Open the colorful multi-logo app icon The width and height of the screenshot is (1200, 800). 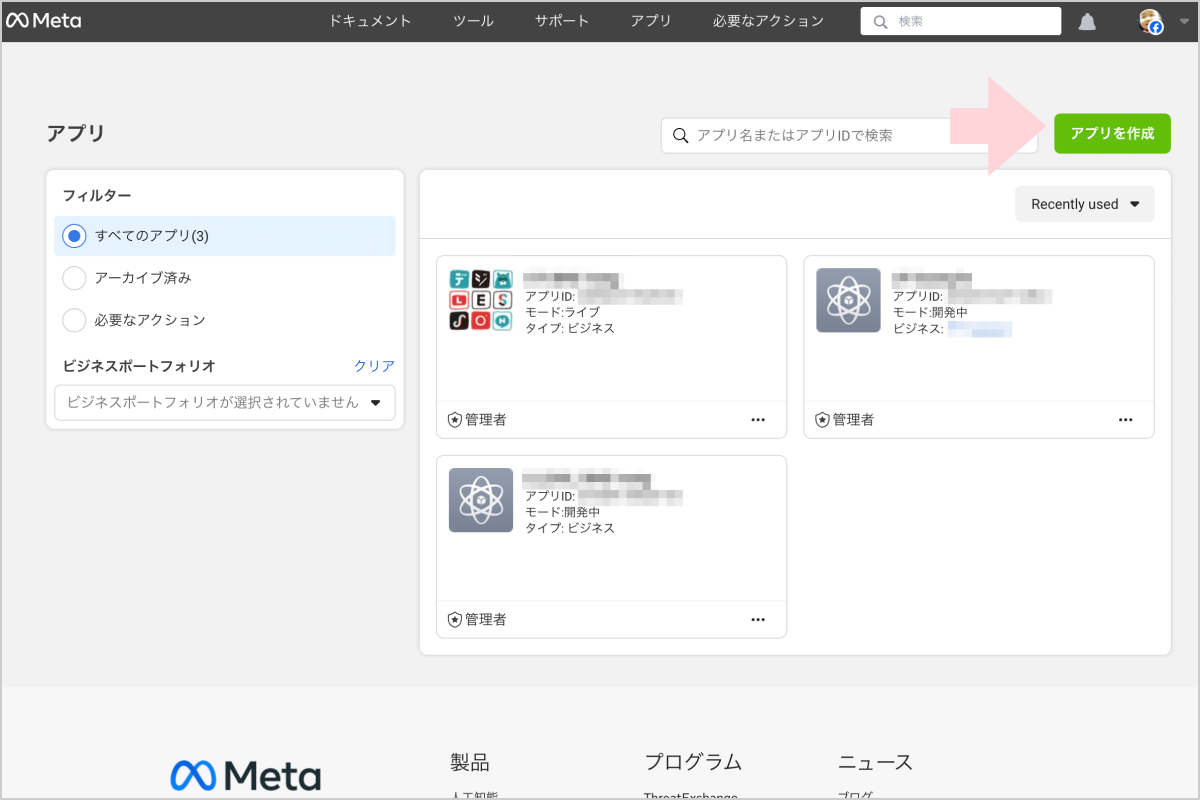pyautogui.click(x=481, y=300)
